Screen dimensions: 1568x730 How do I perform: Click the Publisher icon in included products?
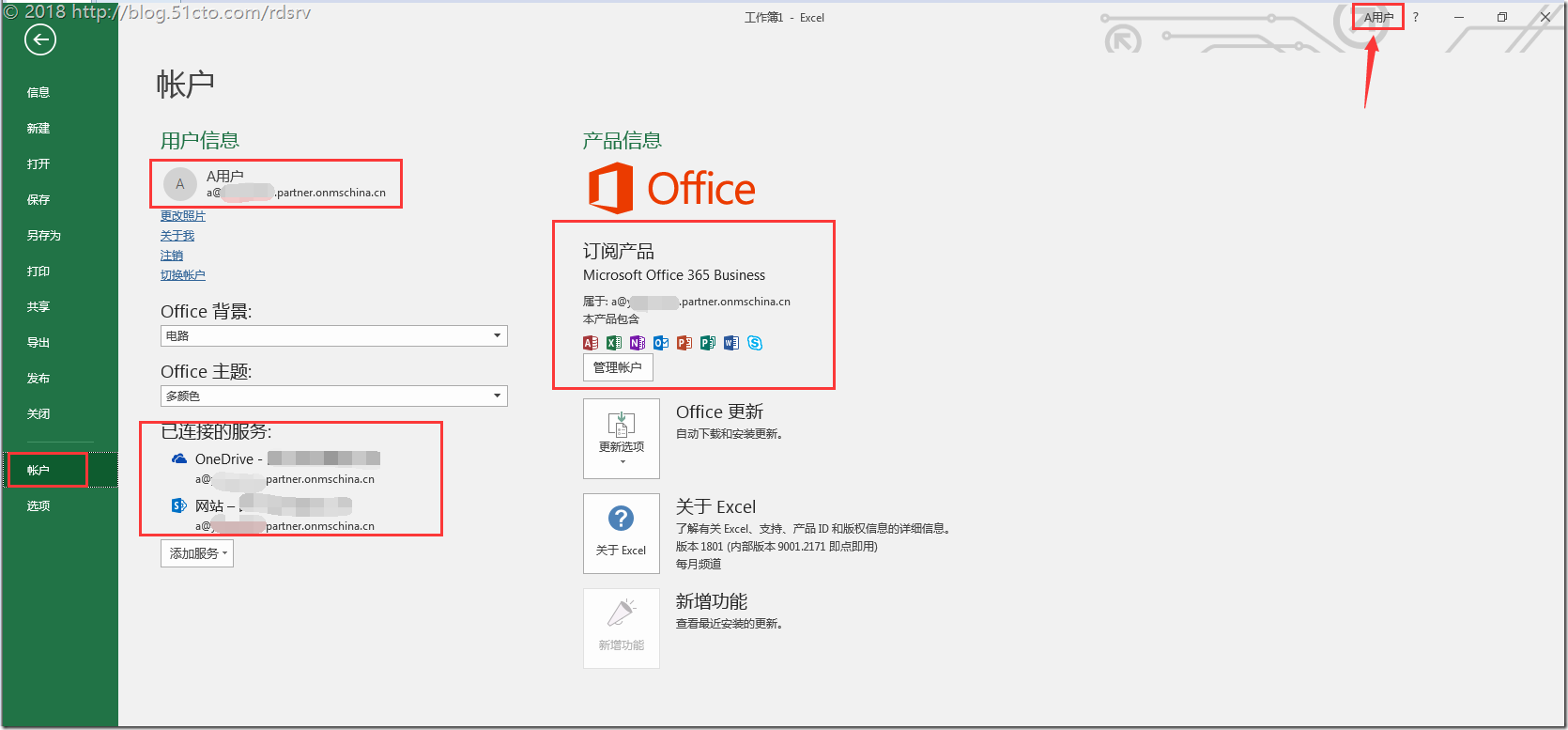708,343
